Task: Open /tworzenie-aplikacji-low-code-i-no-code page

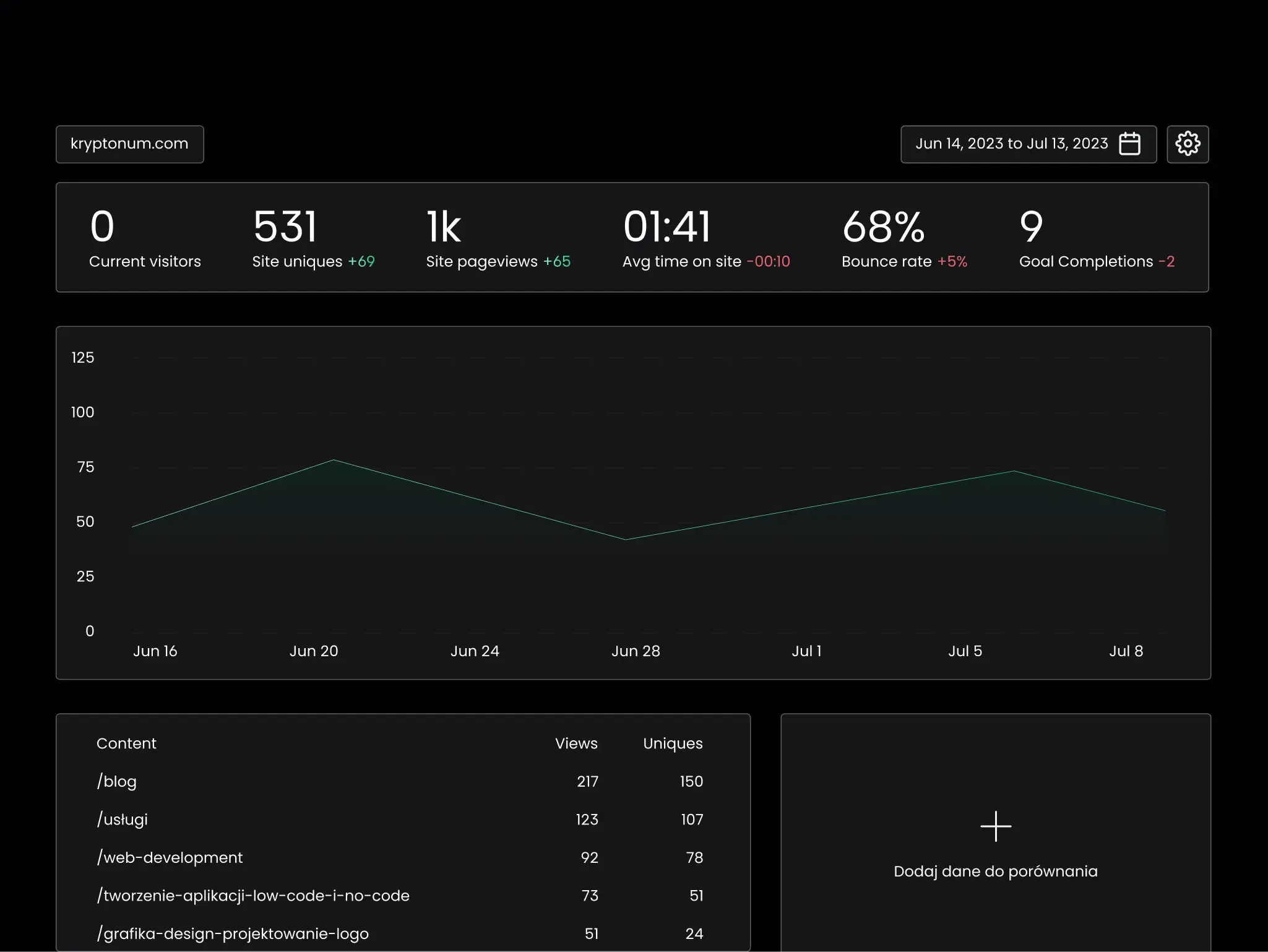Action: (253, 896)
